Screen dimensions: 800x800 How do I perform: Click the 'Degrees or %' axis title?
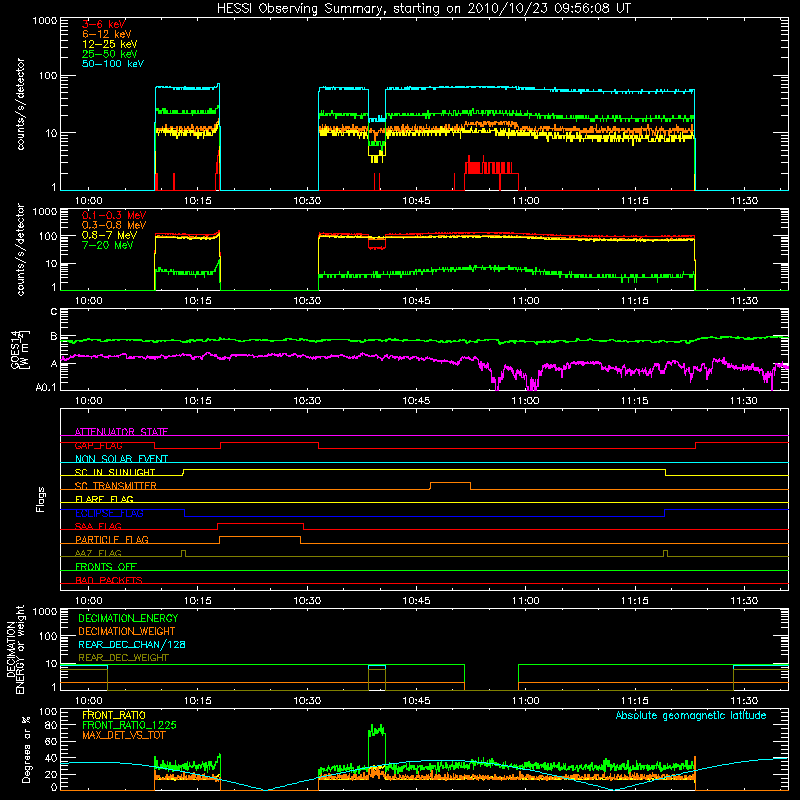coord(26,750)
